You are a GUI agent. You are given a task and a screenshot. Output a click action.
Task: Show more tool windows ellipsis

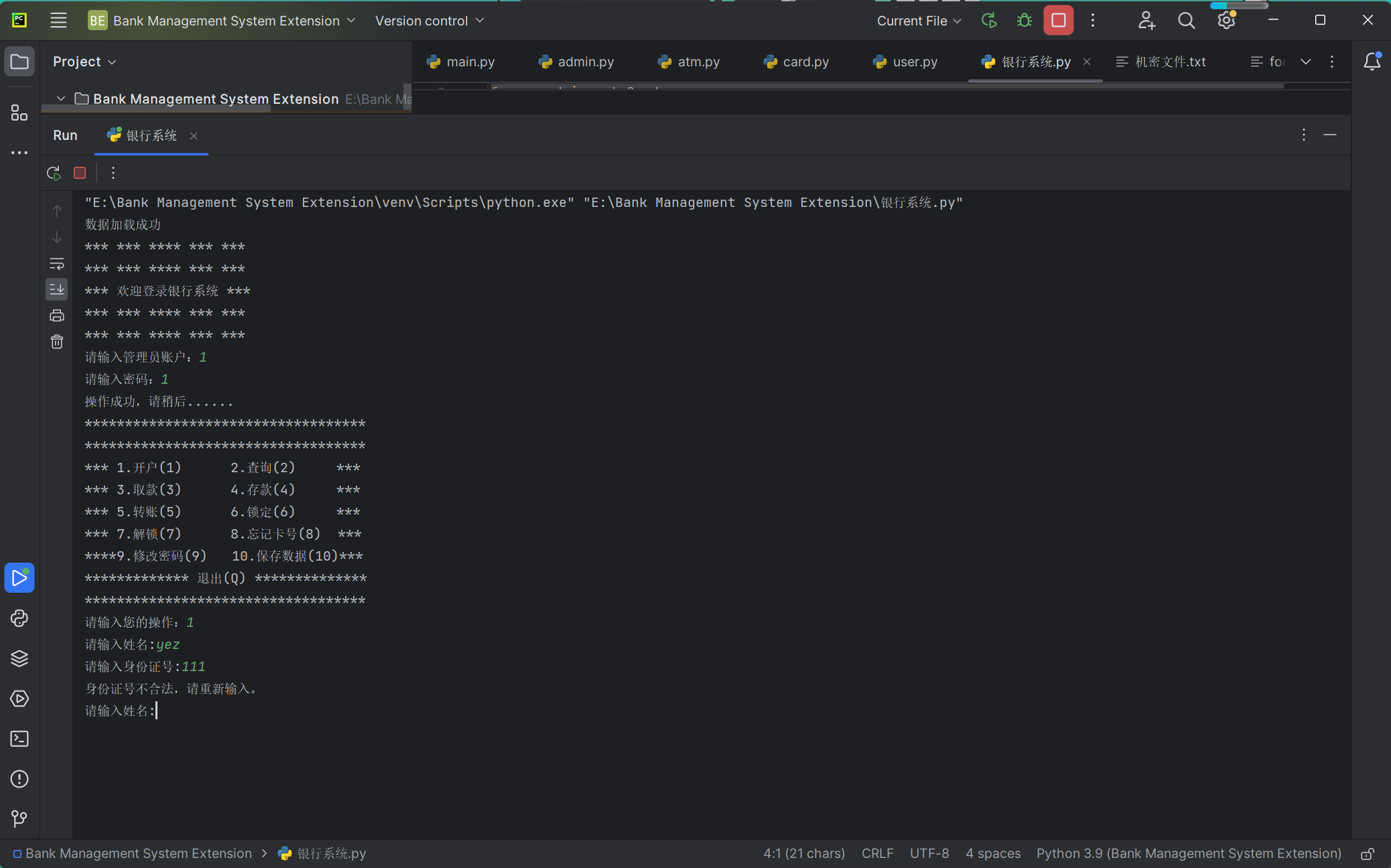[19, 153]
